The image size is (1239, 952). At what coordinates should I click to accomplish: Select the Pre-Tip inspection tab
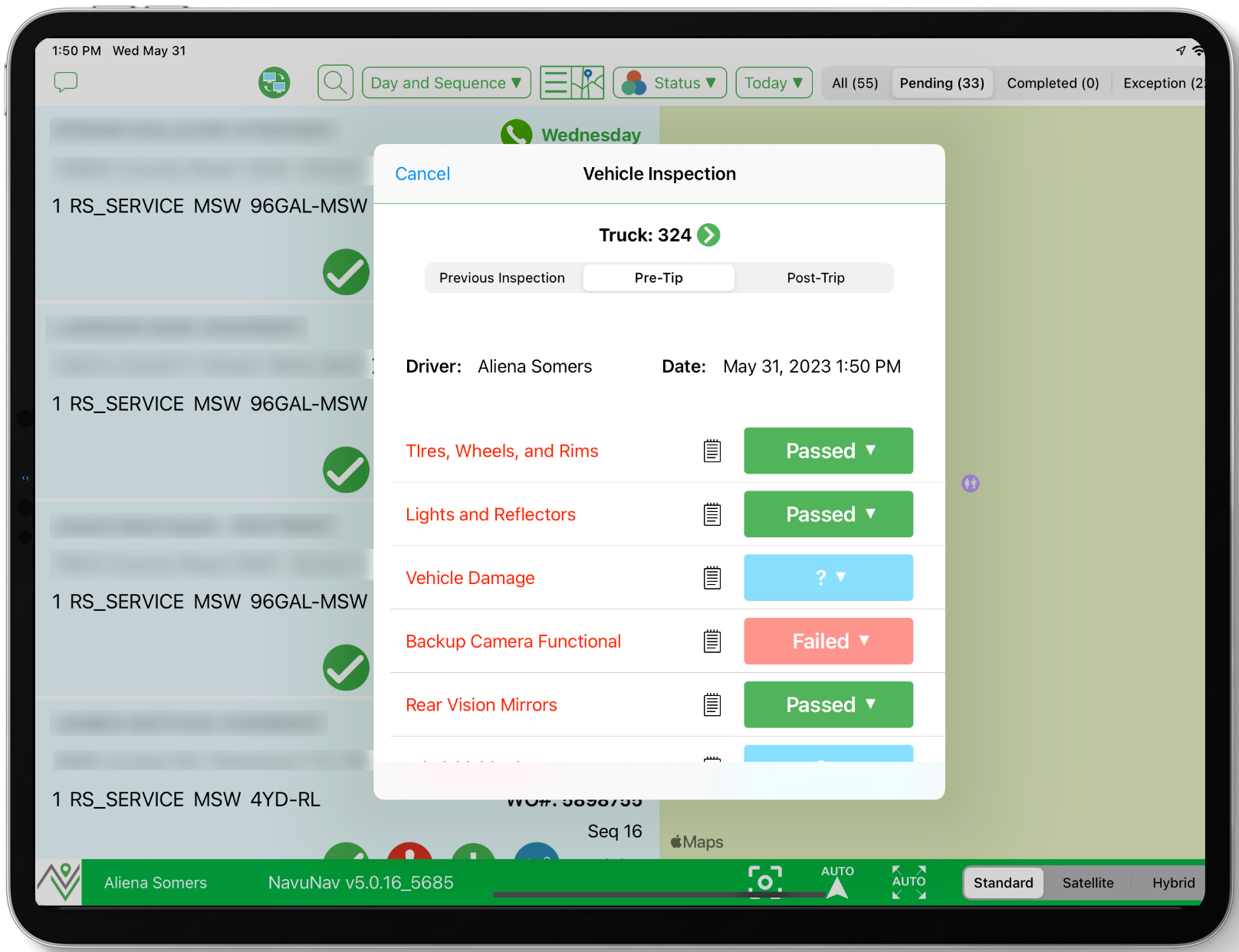point(659,277)
